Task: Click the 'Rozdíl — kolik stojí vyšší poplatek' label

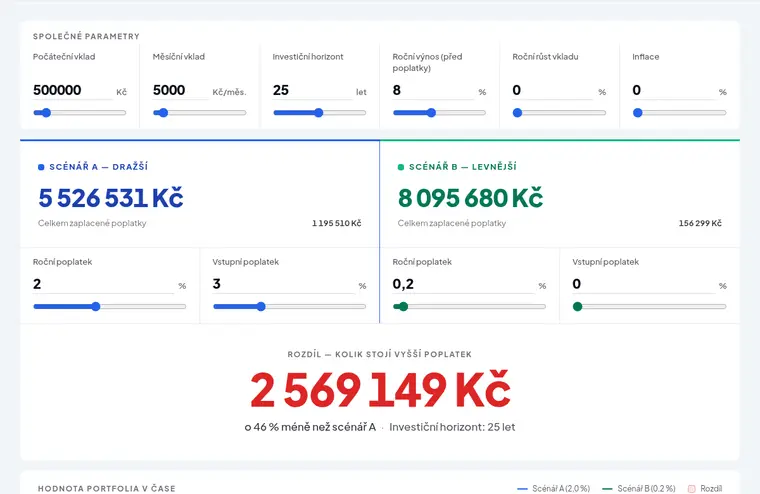Action: pyautogui.click(x=380, y=354)
